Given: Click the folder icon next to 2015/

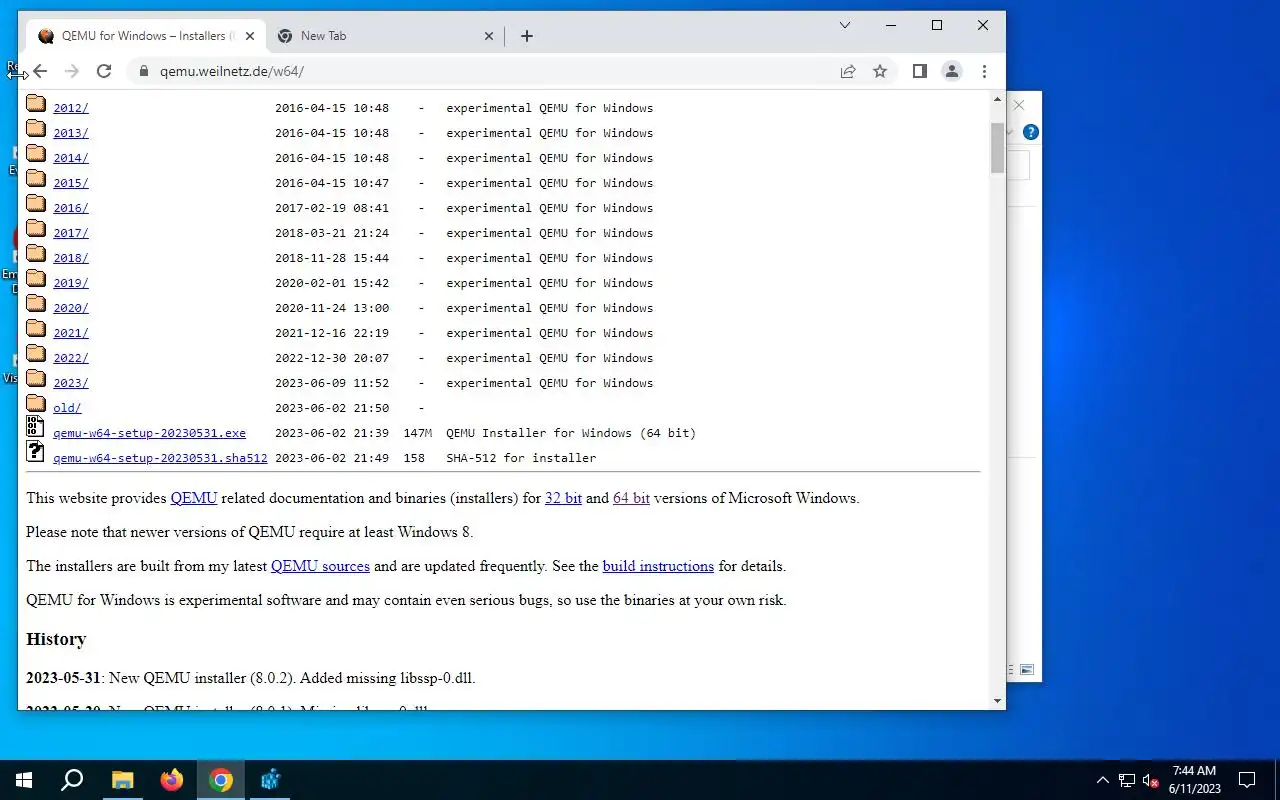Looking at the screenshot, I should pyautogui.click(x=36, y=178).
